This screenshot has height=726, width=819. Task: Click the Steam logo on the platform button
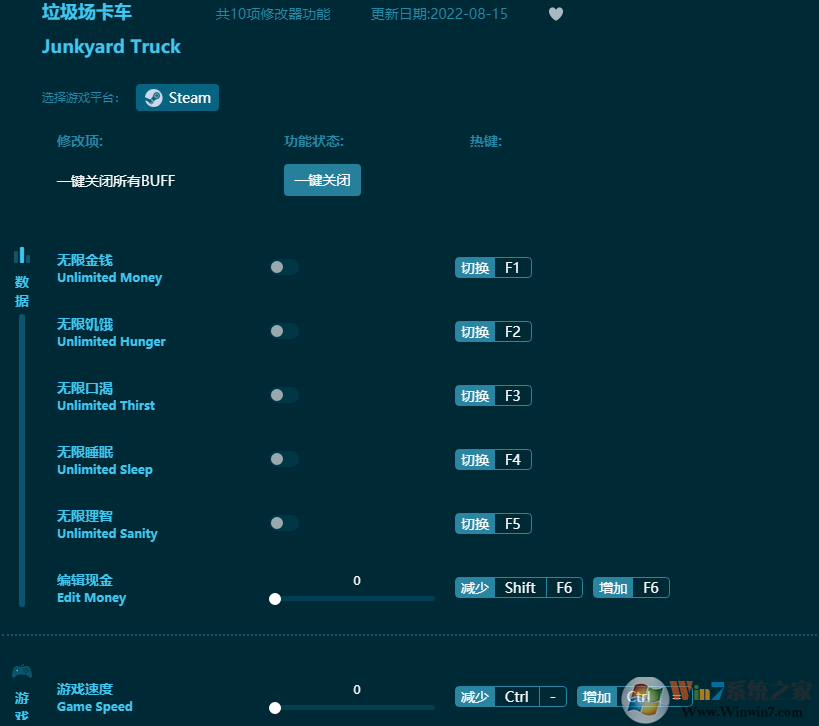click(153, 97)
